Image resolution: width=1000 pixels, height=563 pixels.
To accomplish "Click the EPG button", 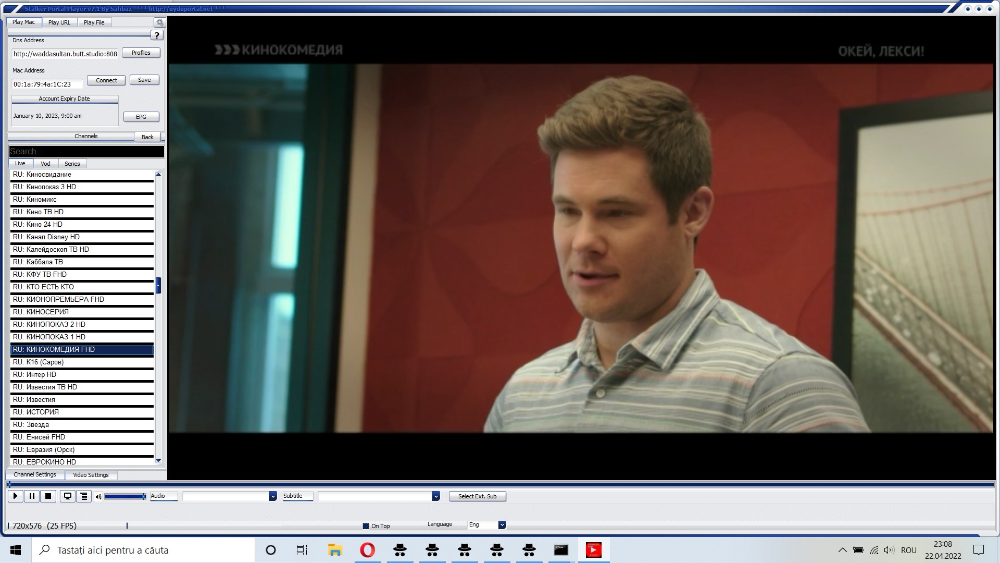I will 141,117.
